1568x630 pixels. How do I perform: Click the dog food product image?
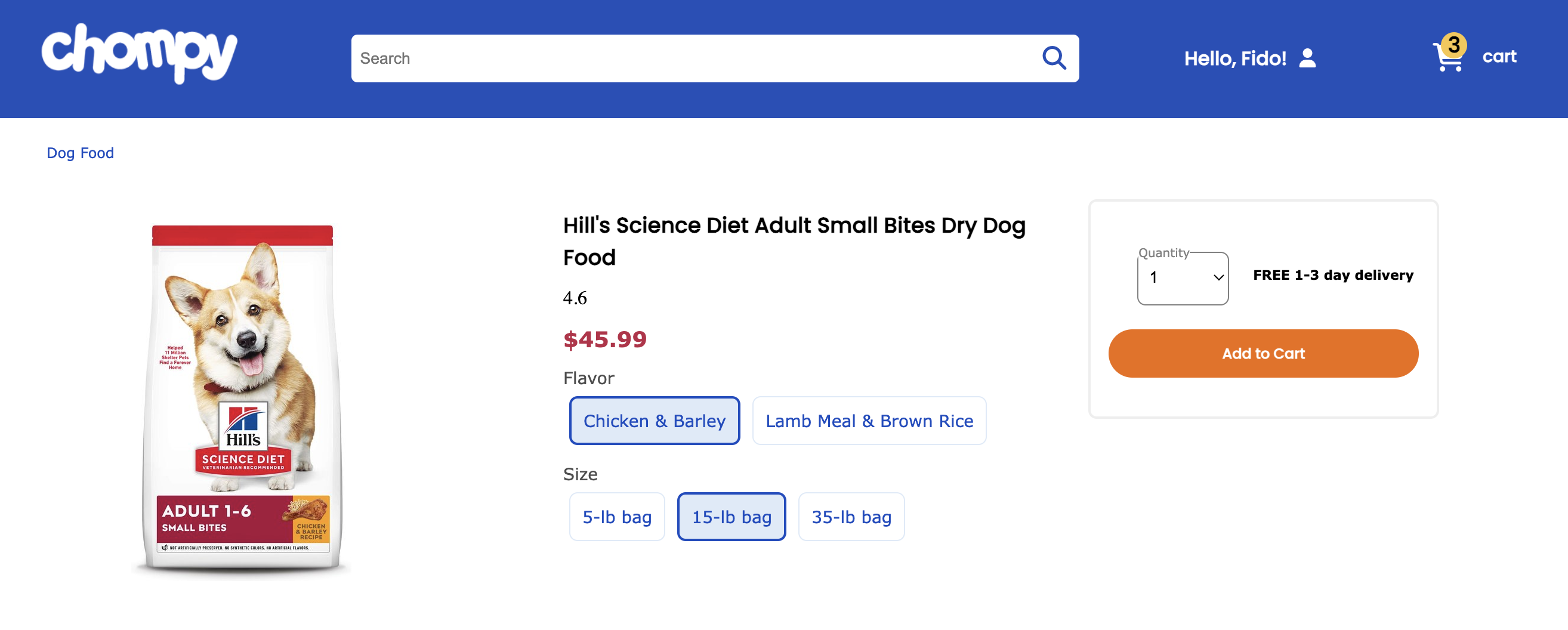point(242,399)
